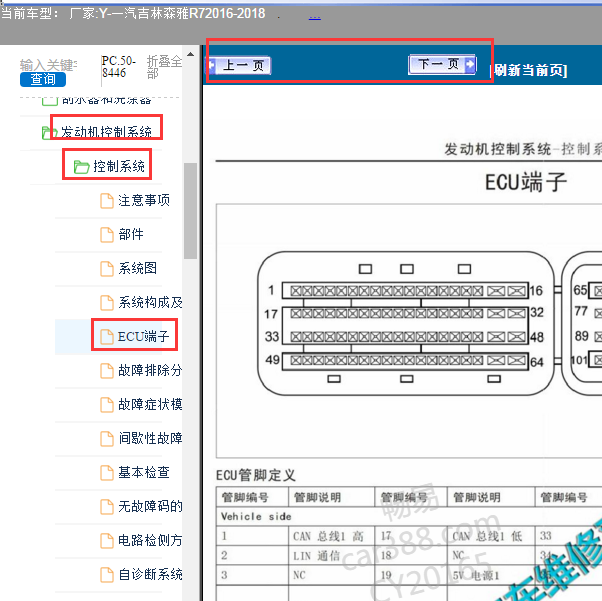
Task: Click the document icon beside 自诊断系统
Action: point(107,575)
